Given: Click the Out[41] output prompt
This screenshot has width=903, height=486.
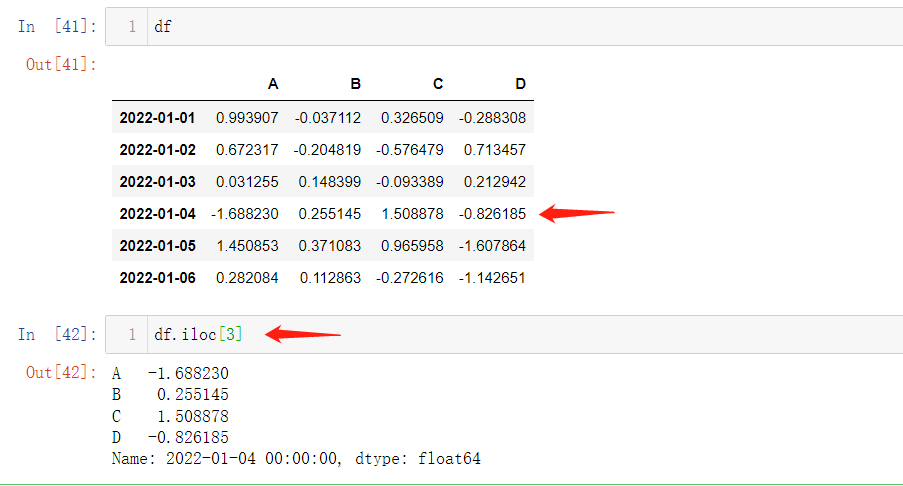Looking at the screenshot, I should point(61,64).
